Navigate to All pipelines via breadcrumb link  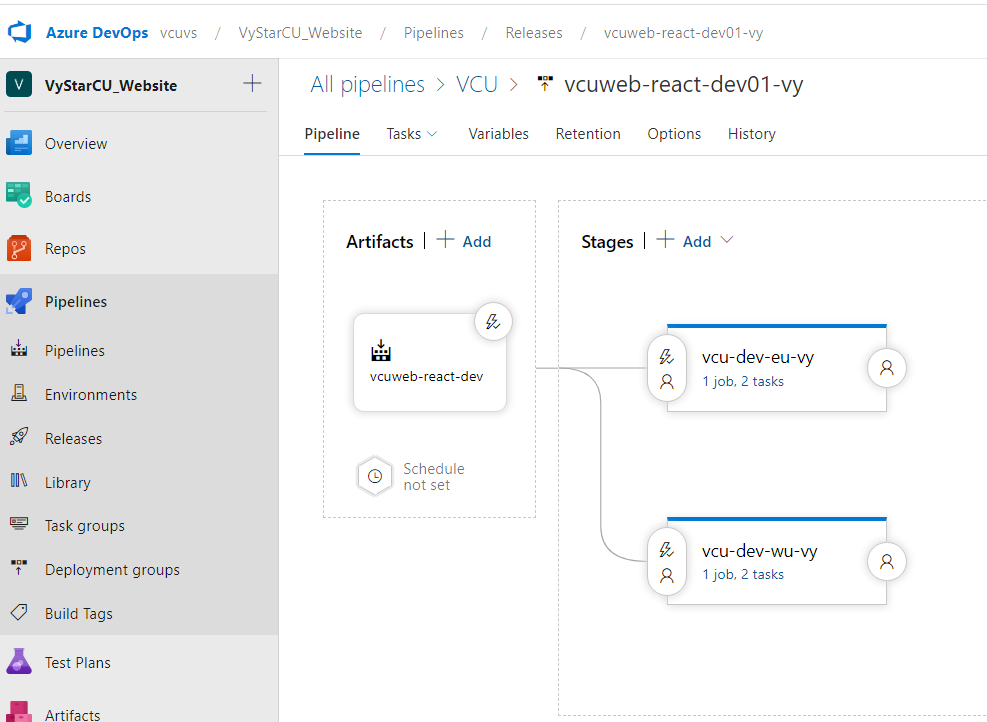367,84
